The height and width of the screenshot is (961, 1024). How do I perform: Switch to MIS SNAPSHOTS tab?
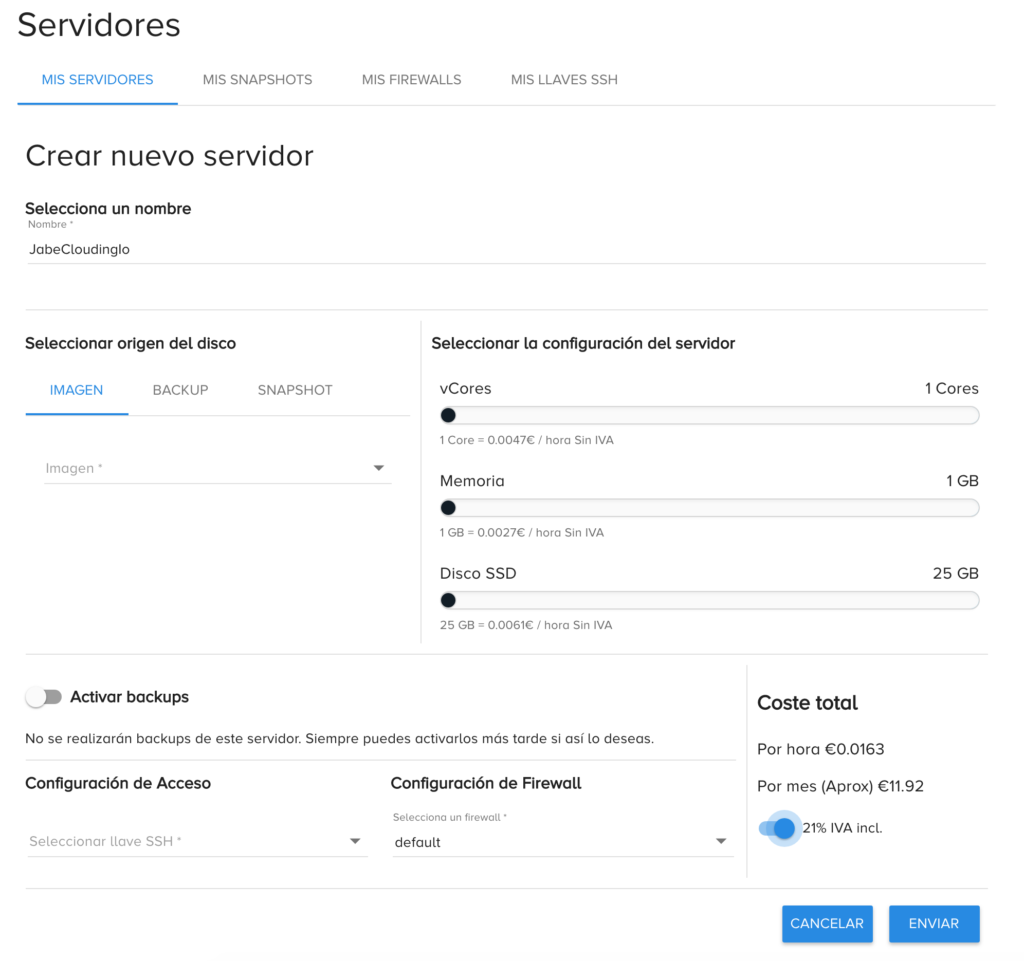click(x=257, y=80)
